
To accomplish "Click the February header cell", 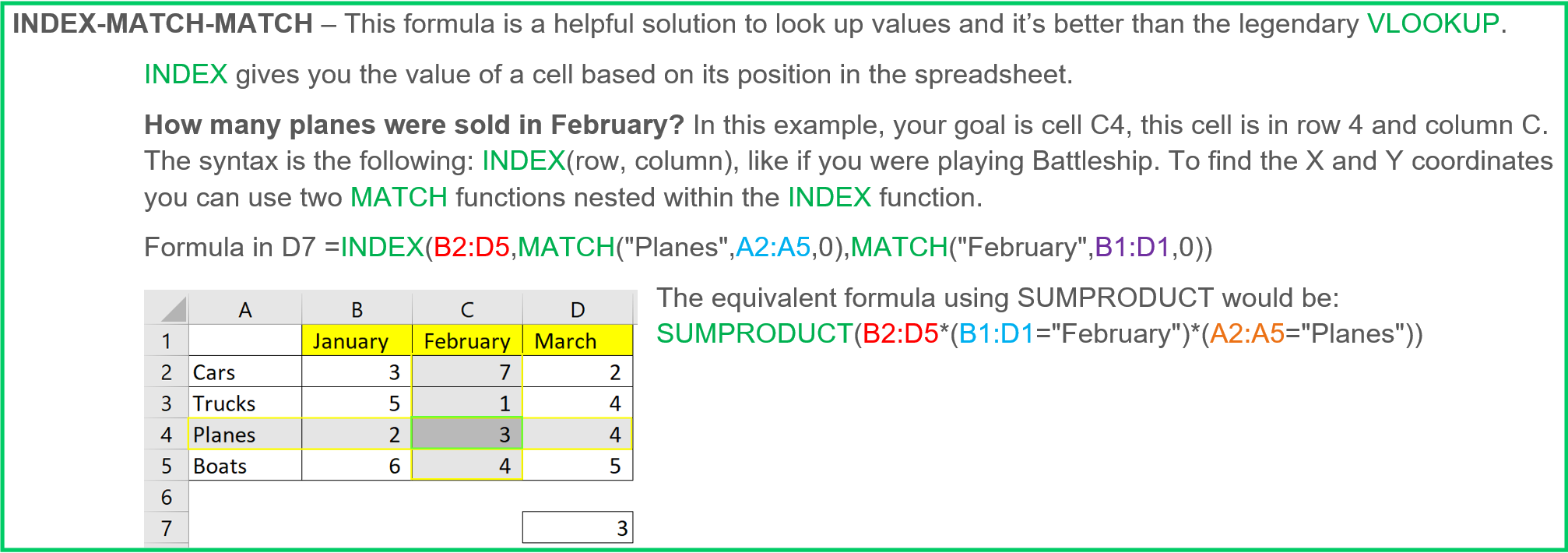I will [467, 340].
